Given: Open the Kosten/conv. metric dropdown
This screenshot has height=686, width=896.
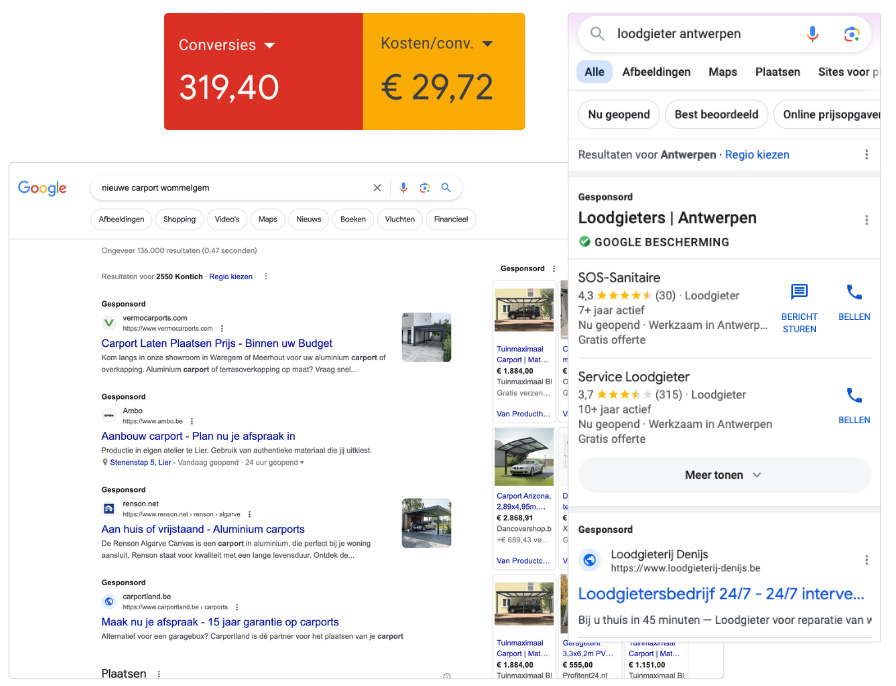Looking at the screenshot, I should tap(487, 44).
